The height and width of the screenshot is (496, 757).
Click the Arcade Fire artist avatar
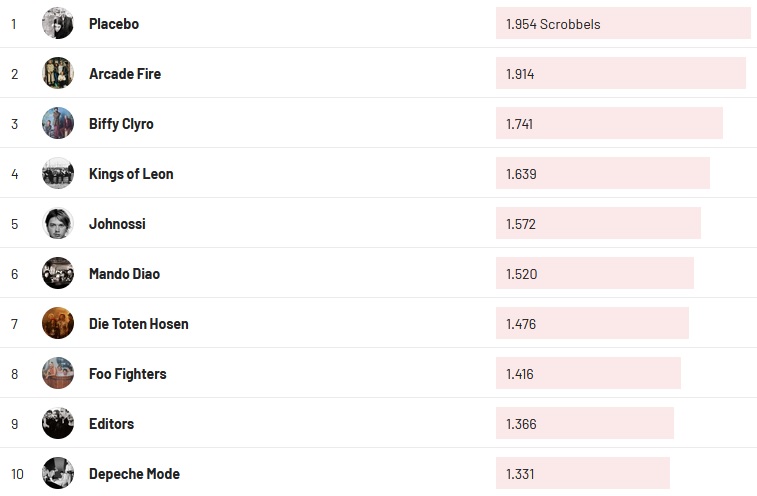coord(58,73)
